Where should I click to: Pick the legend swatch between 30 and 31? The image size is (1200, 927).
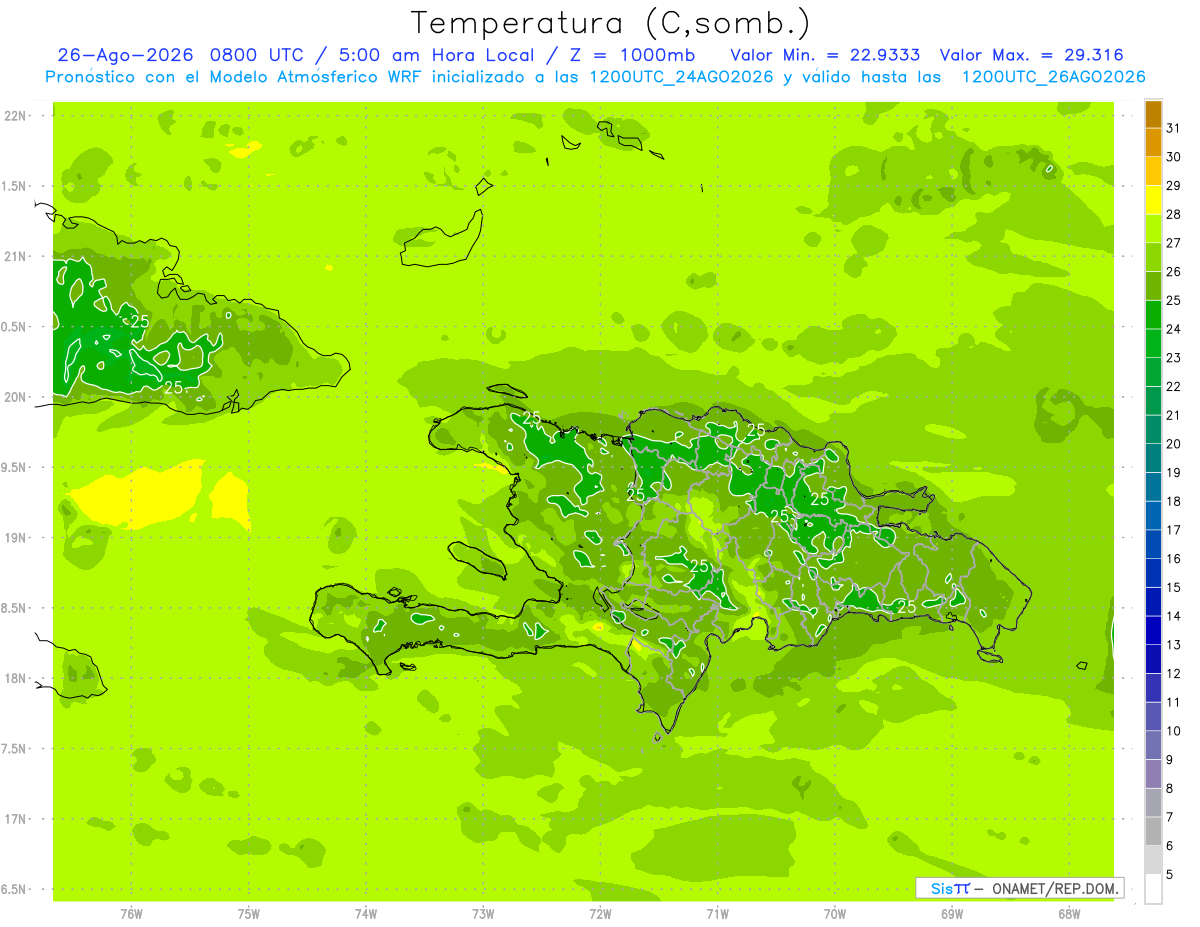point(1153,142)
